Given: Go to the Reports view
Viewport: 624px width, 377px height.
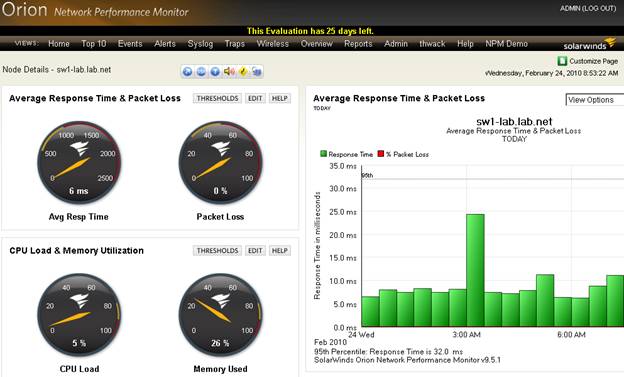Looking at the screenshot, I should point(358,44).
